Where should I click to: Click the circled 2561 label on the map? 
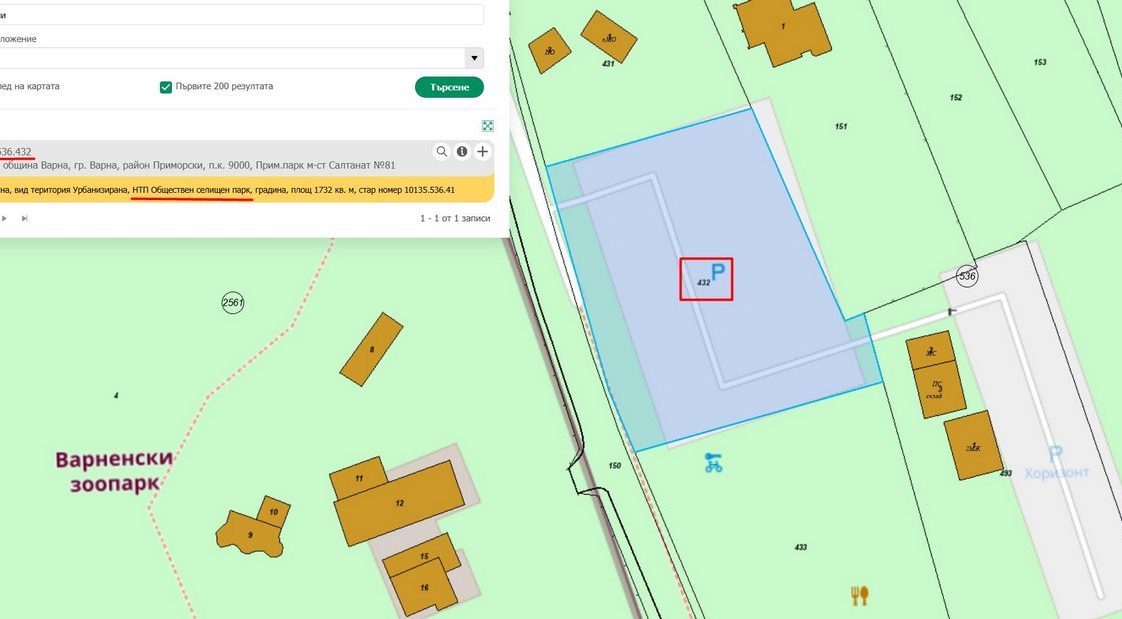tap(233, 302)
